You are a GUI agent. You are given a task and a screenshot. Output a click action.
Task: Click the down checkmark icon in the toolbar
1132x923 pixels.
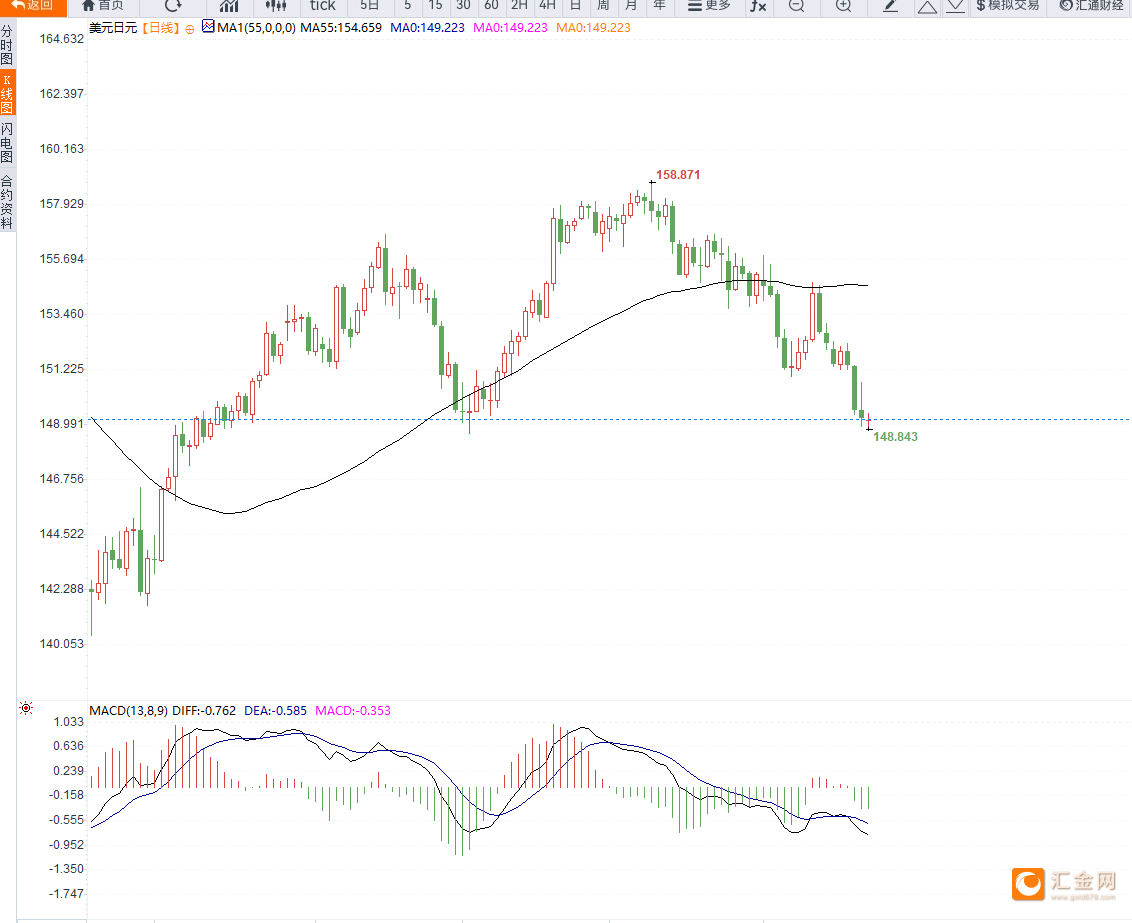955,6
